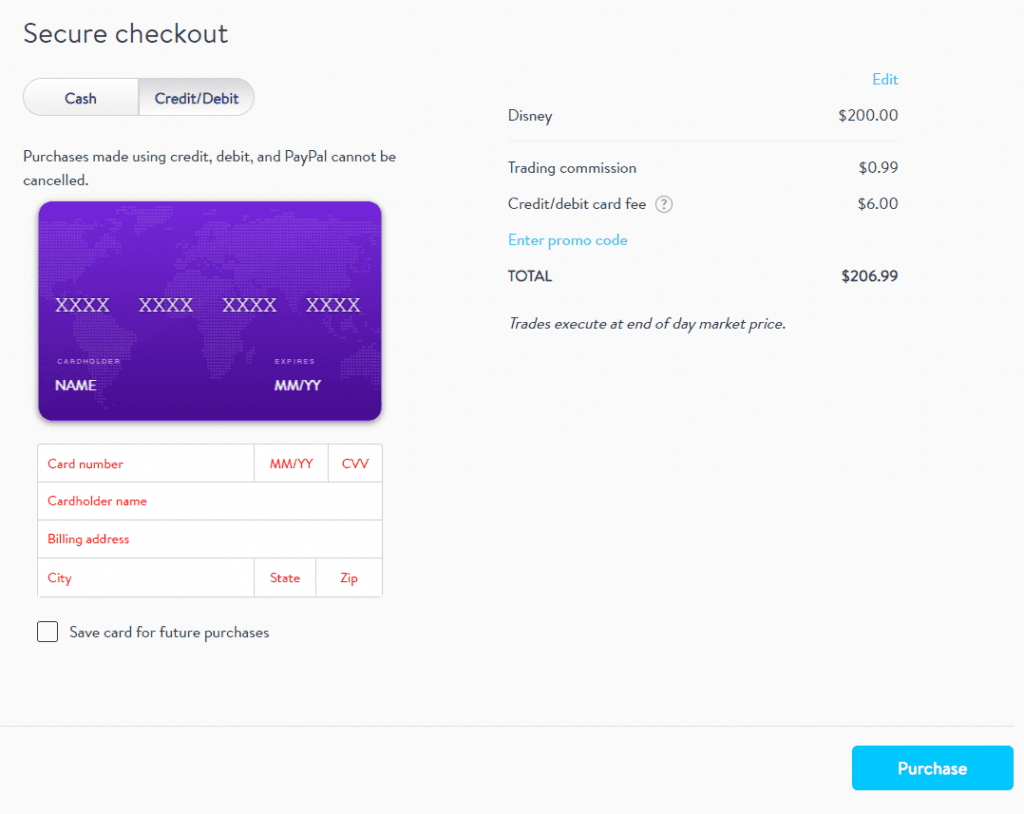Check Save card for future purchases

[48, 632]
